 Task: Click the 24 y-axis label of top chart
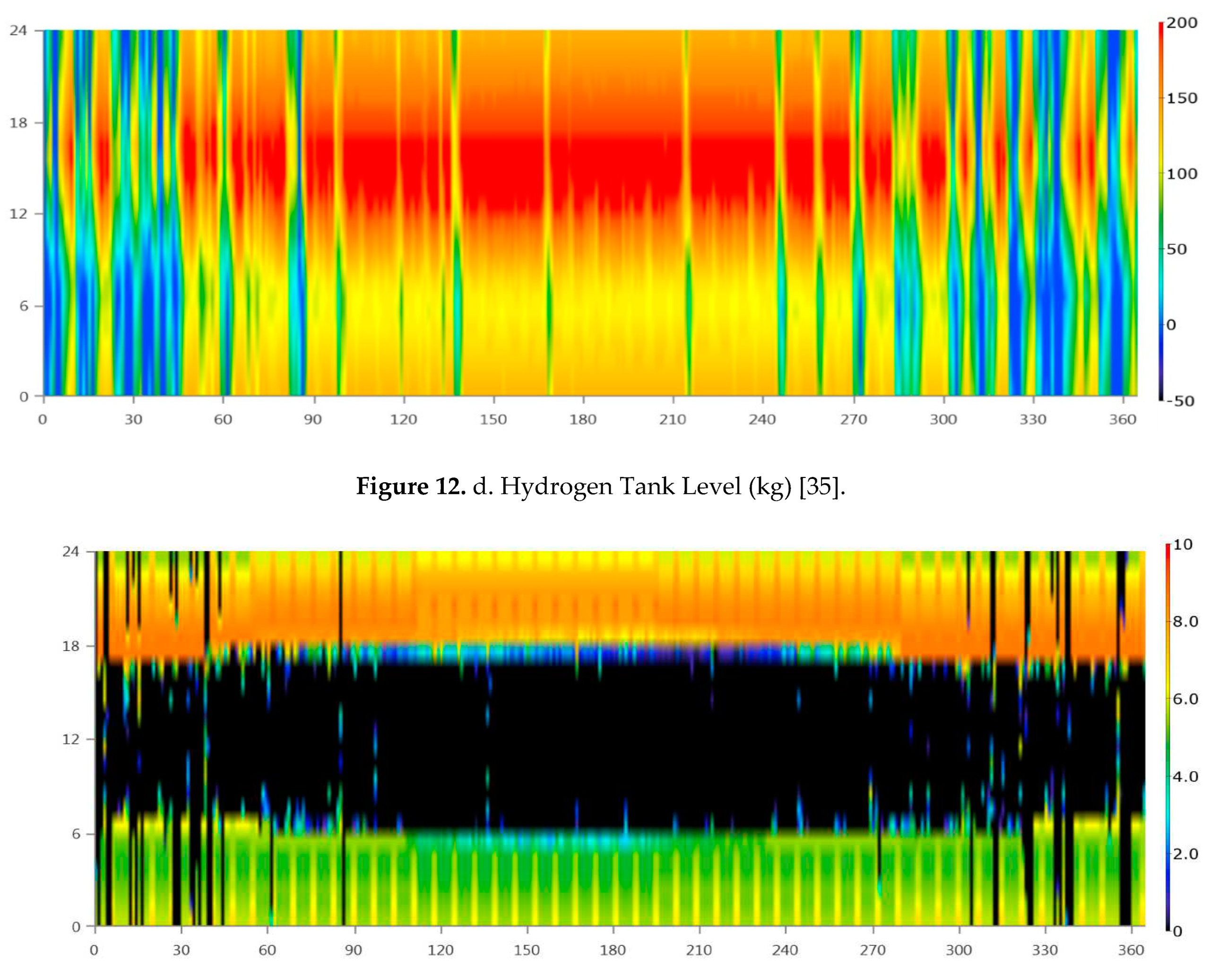(x=18, y=30)
